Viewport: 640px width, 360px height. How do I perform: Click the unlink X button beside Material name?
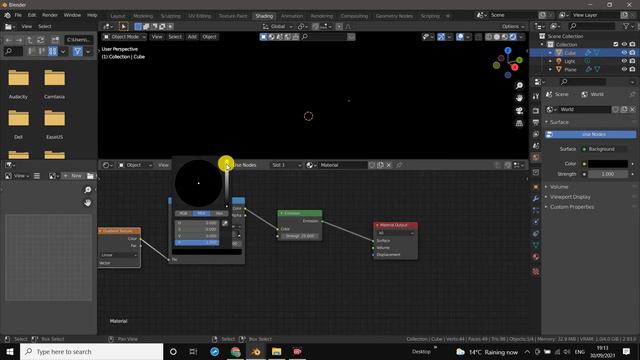[x=389, y=165]
